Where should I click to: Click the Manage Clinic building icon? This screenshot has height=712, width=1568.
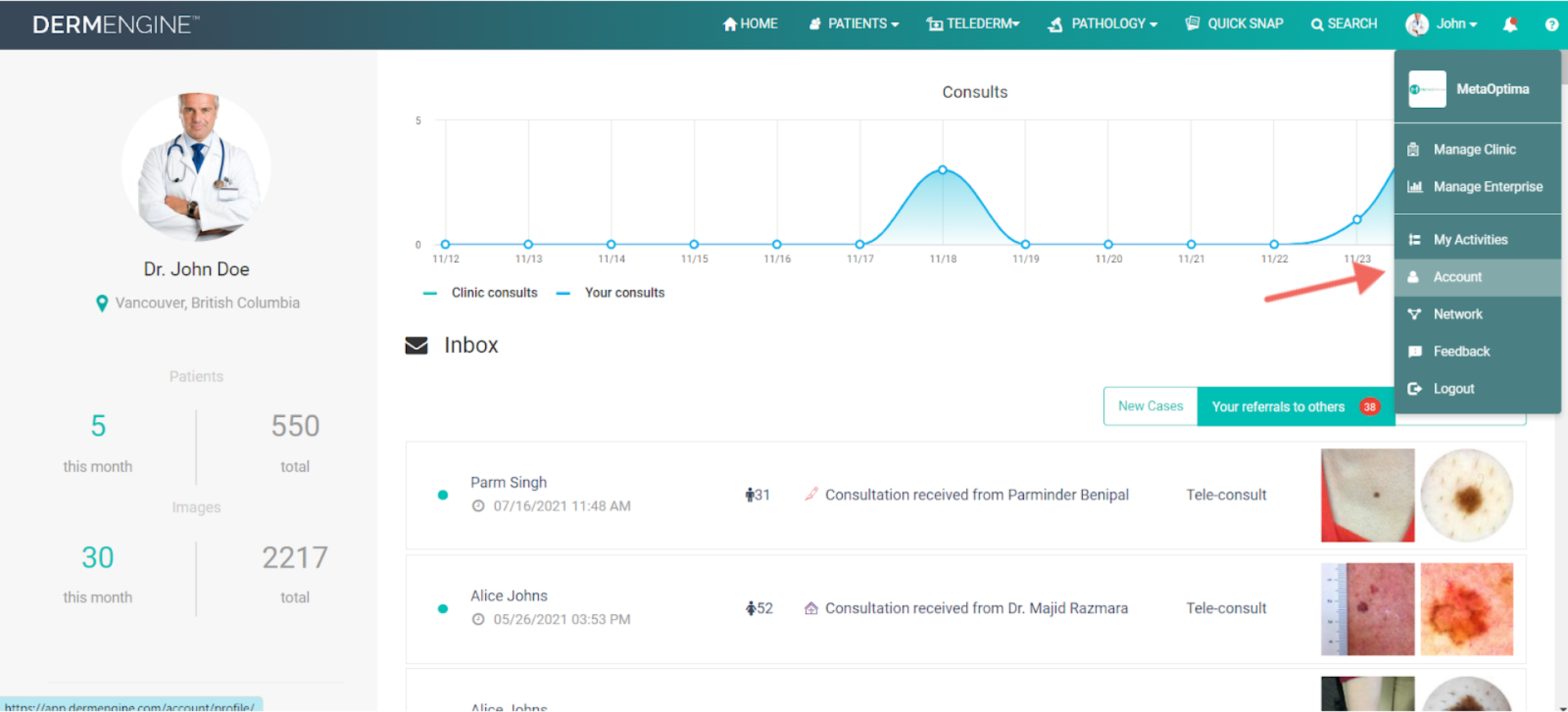coord(1414,149)
